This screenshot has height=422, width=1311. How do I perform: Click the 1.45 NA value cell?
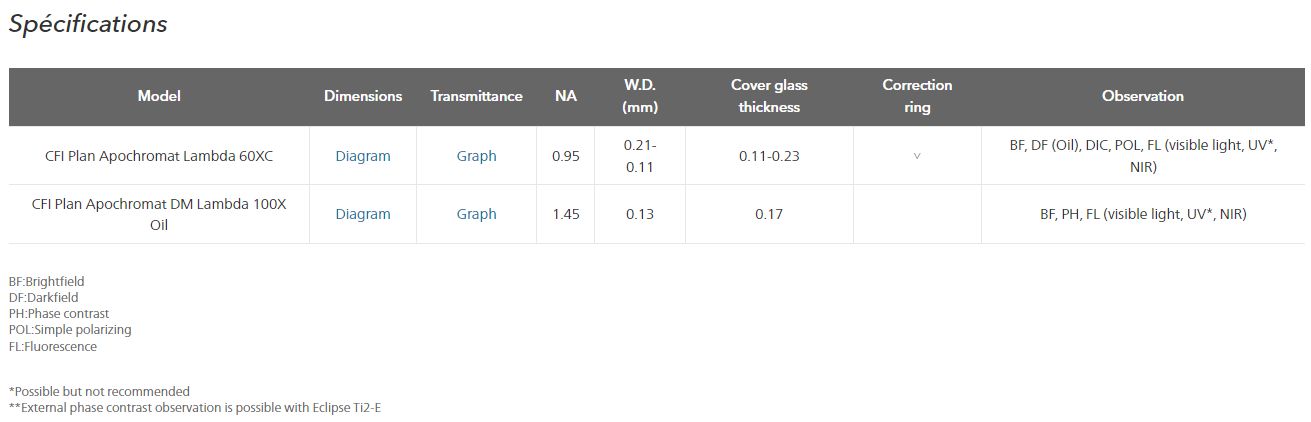point(566,214)
